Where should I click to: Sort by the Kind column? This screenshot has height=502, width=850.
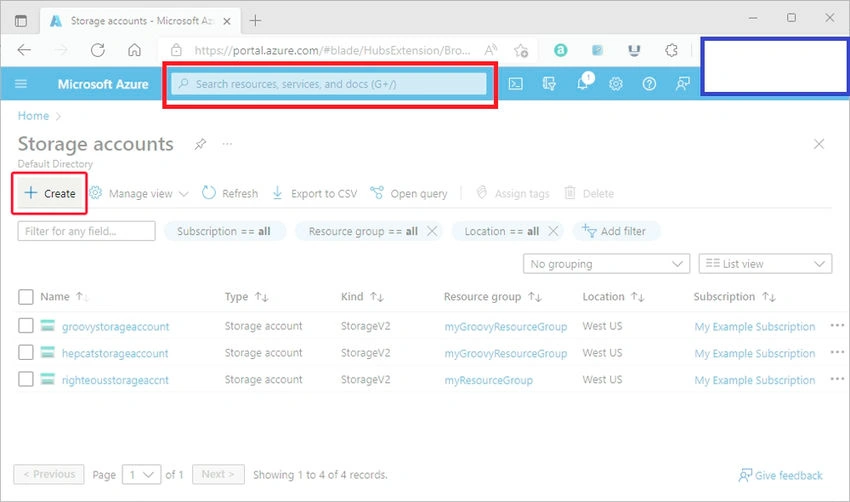362,297
